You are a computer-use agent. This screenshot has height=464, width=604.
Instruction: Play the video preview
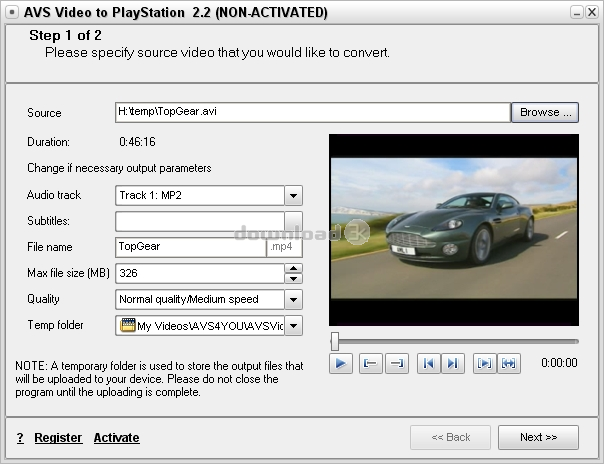pos(341,363)
